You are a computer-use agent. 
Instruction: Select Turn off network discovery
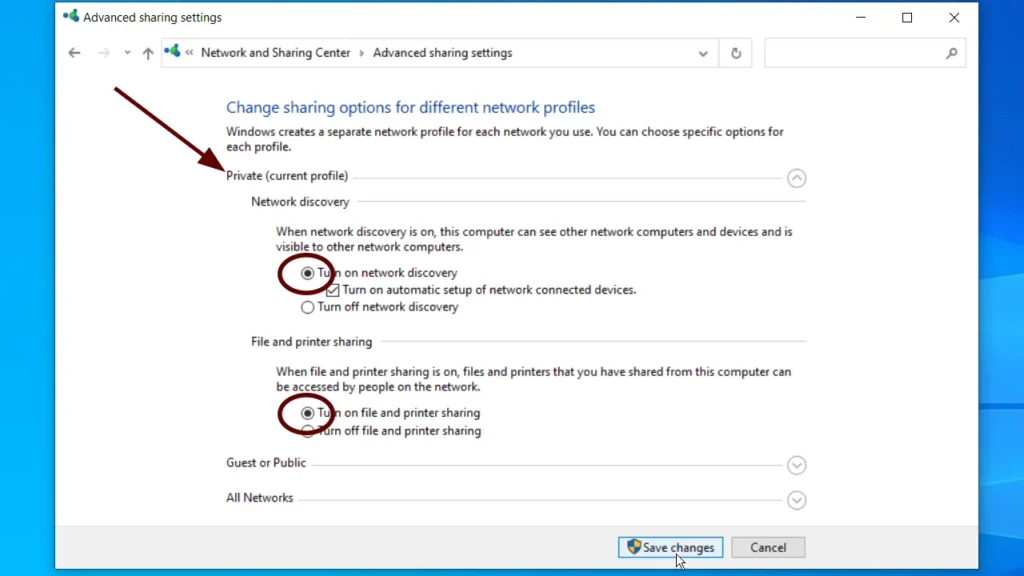(308, 307)
